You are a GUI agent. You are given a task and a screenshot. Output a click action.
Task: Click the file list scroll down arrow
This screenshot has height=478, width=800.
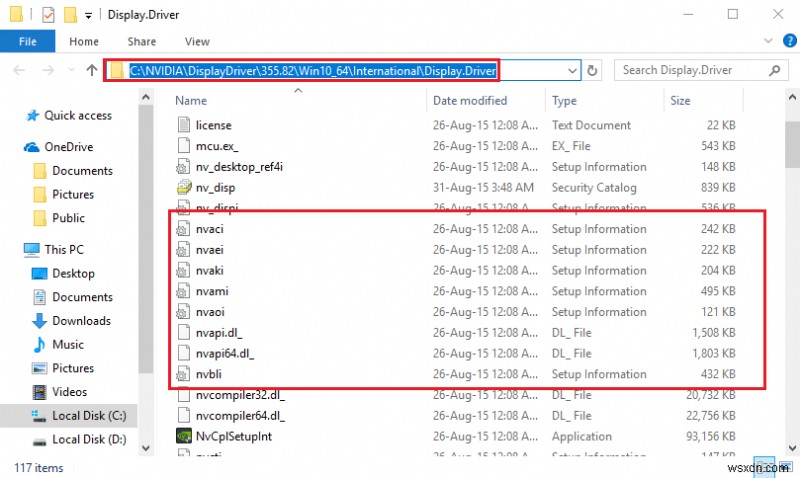(792, 448)
